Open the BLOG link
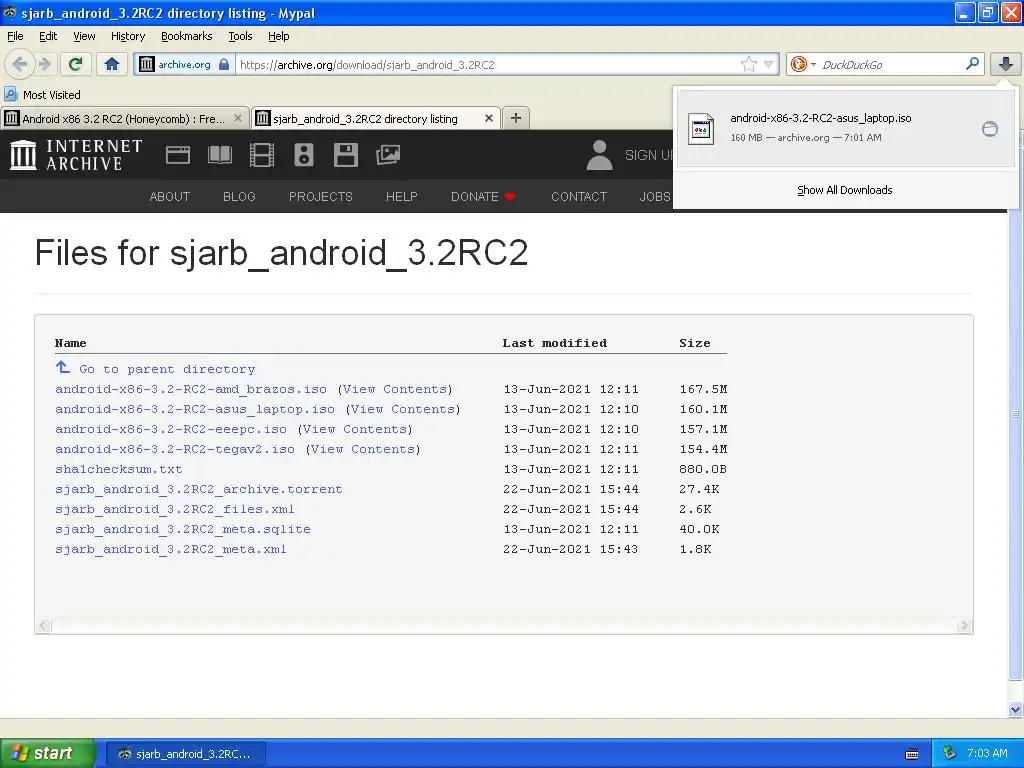 point(239,197)
